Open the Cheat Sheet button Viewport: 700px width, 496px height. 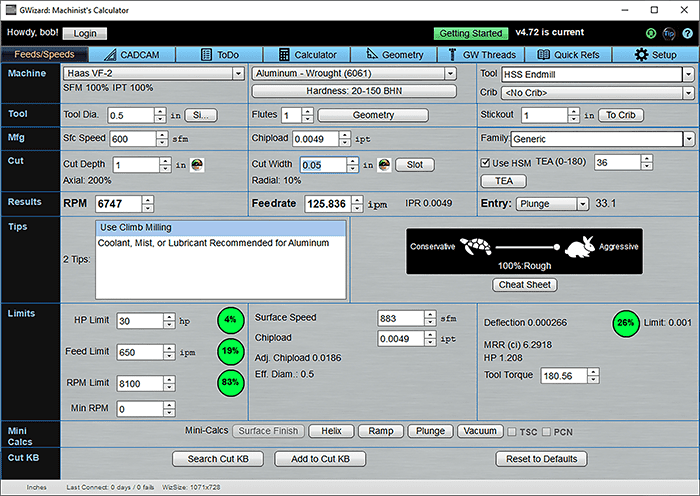coord(525,285)
